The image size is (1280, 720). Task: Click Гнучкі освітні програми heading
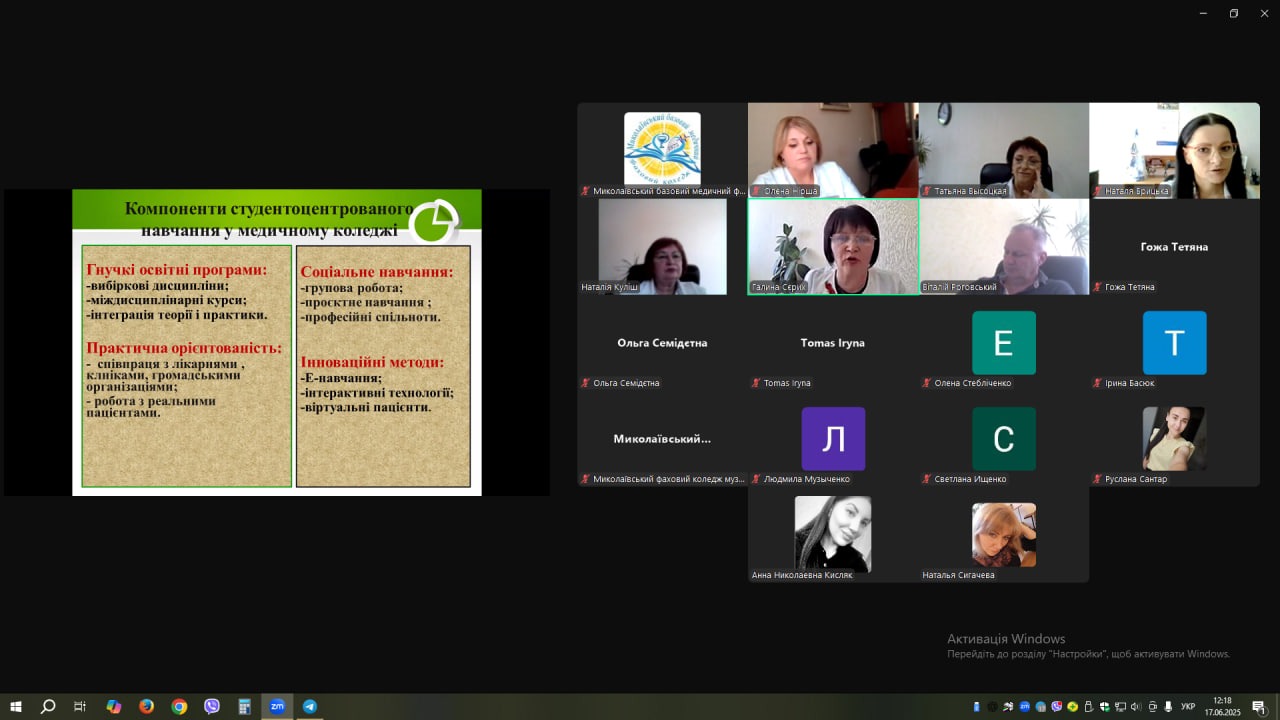(177, 270)
